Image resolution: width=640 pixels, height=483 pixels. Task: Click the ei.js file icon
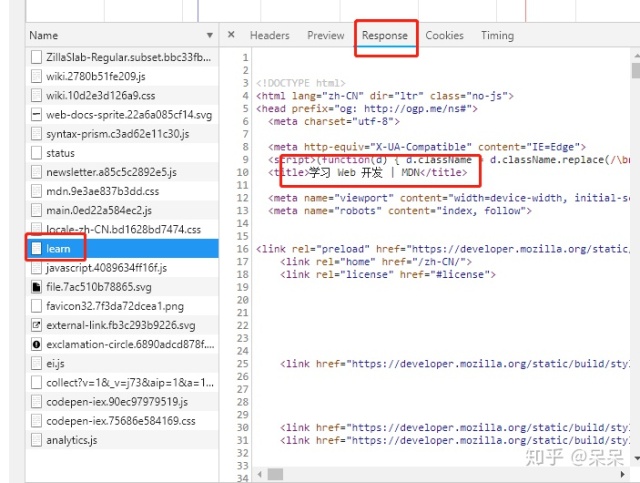click(x=36, y=363)
